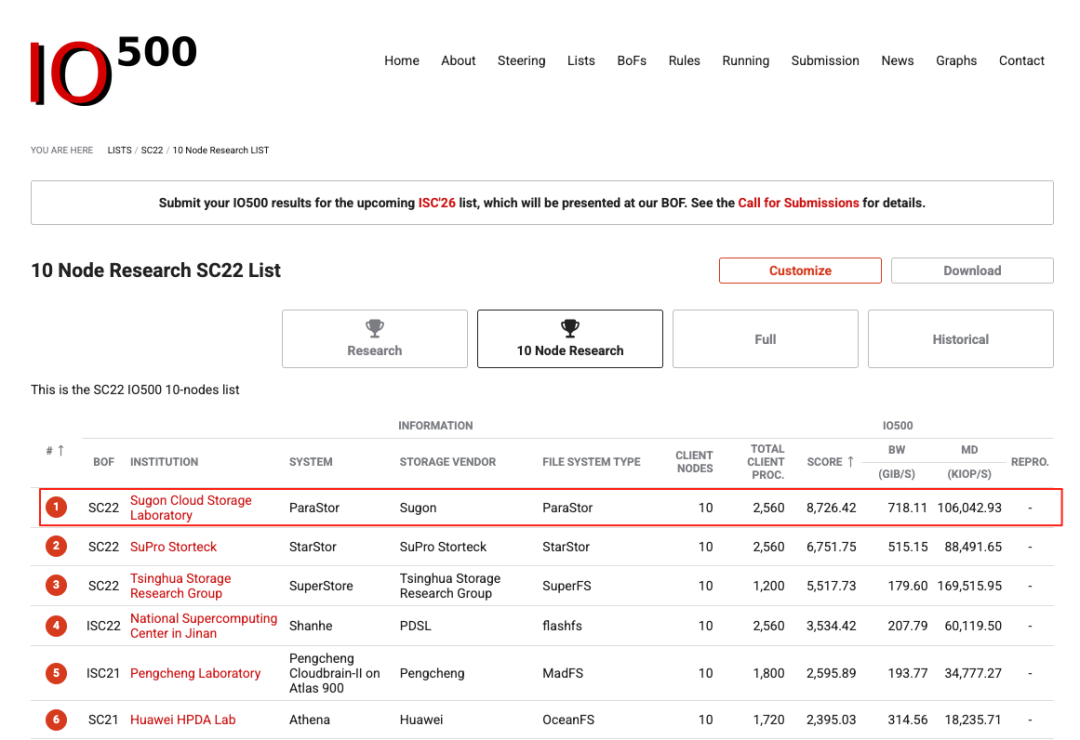This screenshot has height=740, width=1080.
Task: Click the REPRO. column header
Action: [x=1030, y=462]
